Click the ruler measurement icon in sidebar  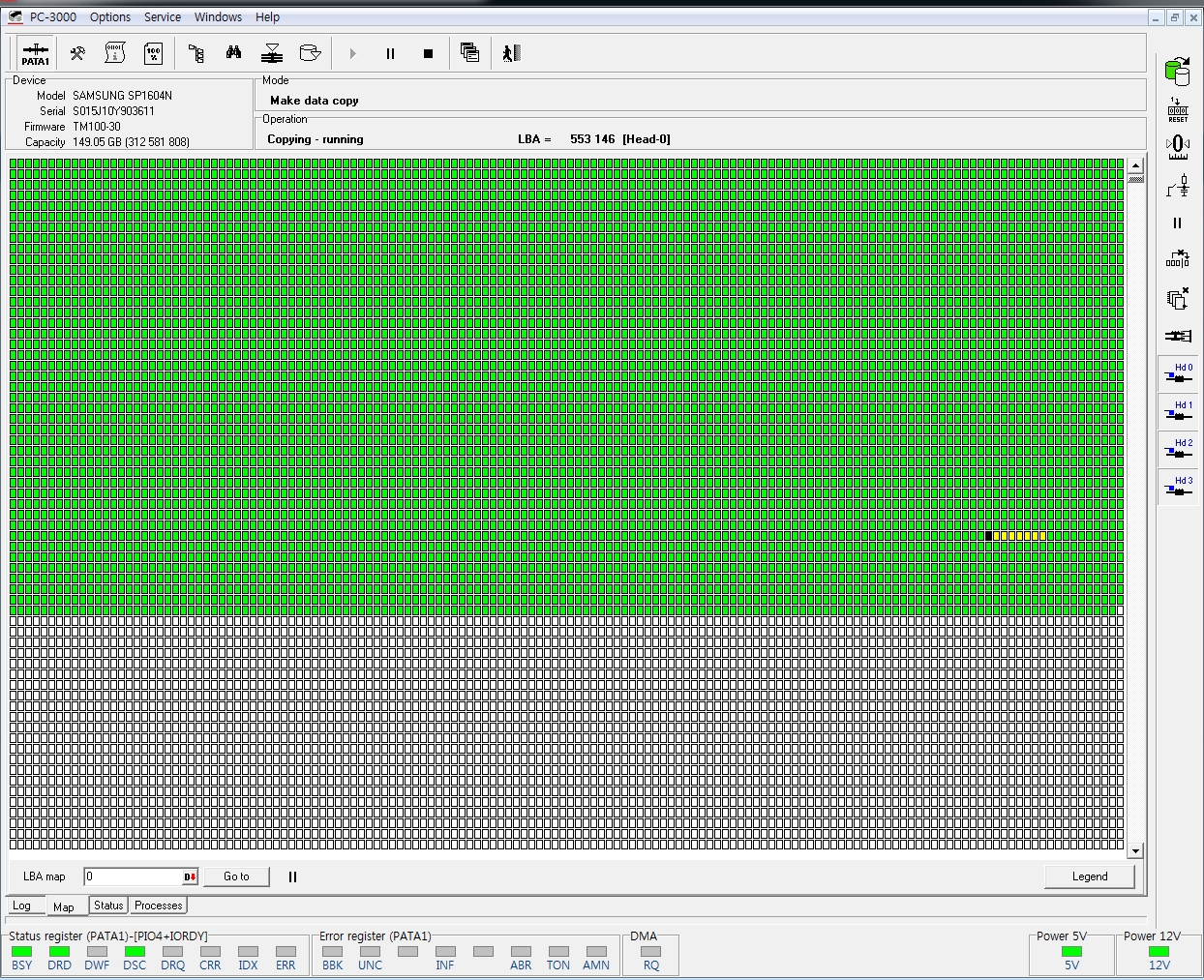coord(1178,146)
